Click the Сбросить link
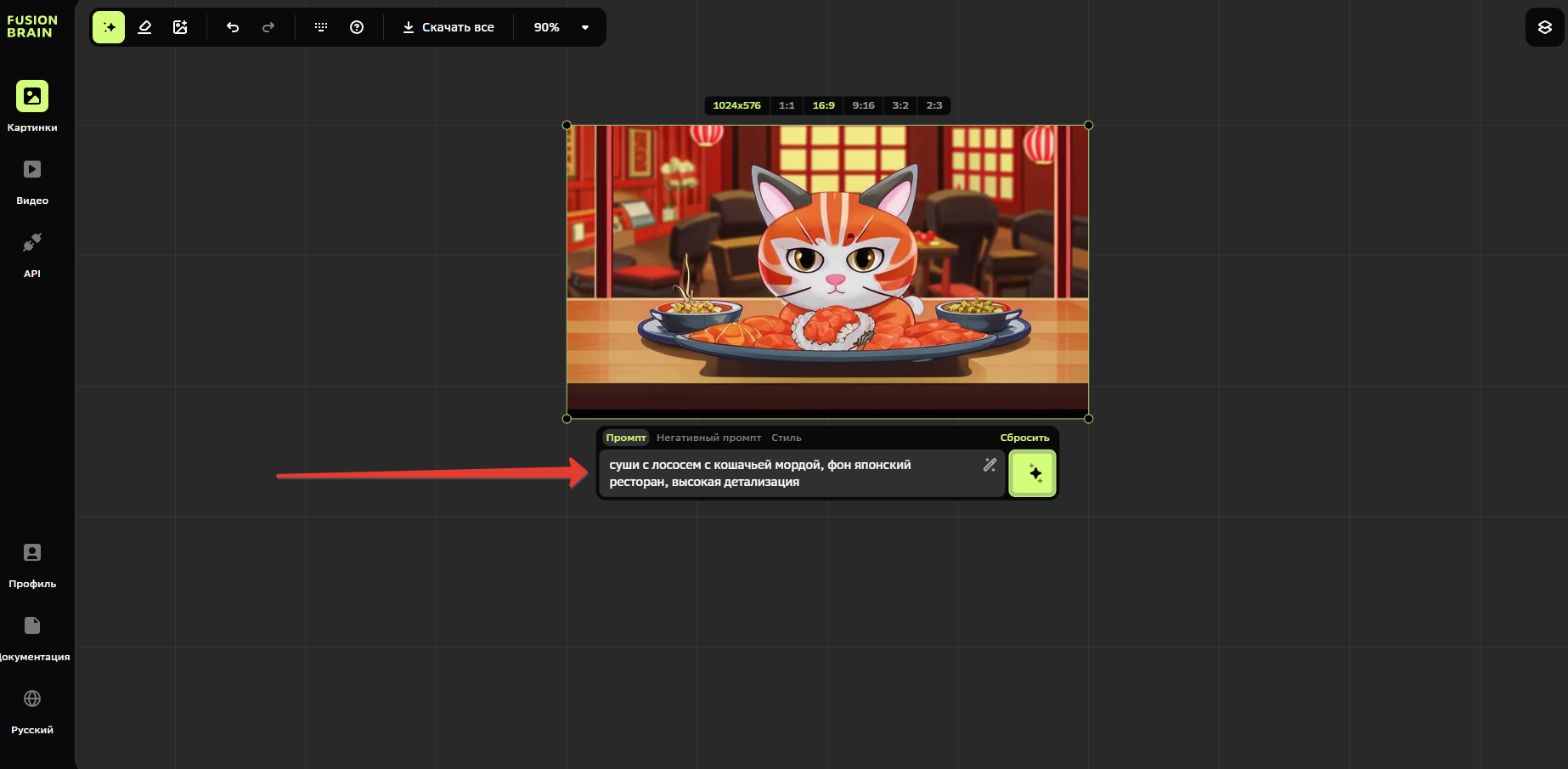 click(1024, 438)
